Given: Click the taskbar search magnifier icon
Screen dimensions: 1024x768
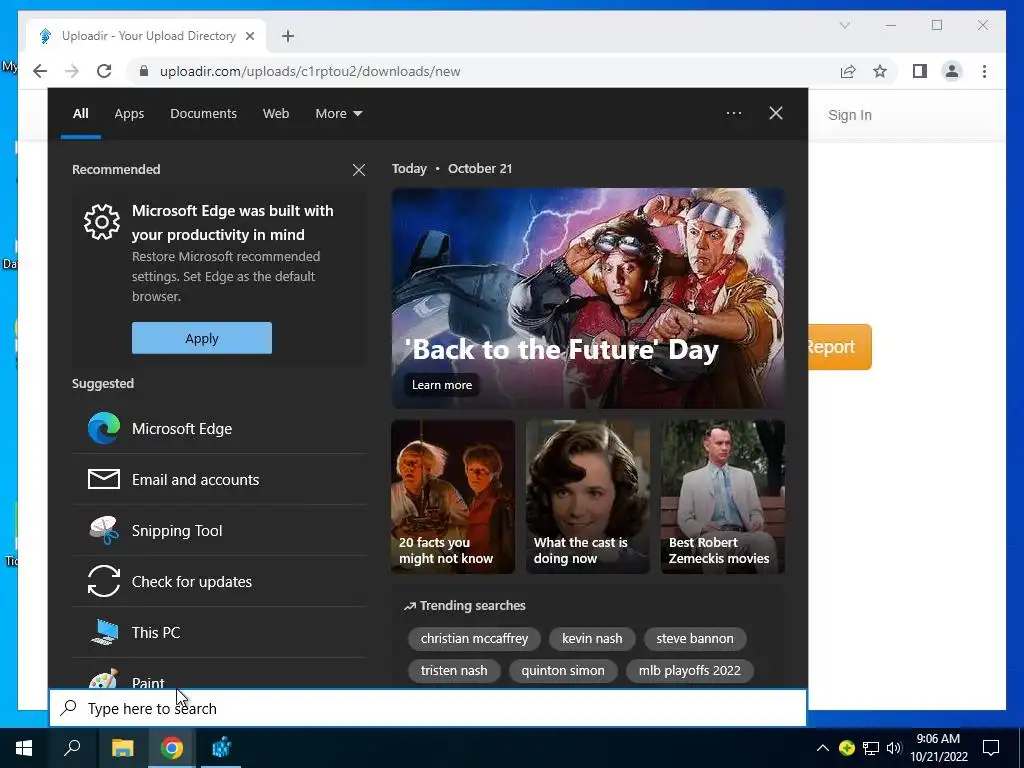Looking at the screenshot, I should tap(72, 748).
